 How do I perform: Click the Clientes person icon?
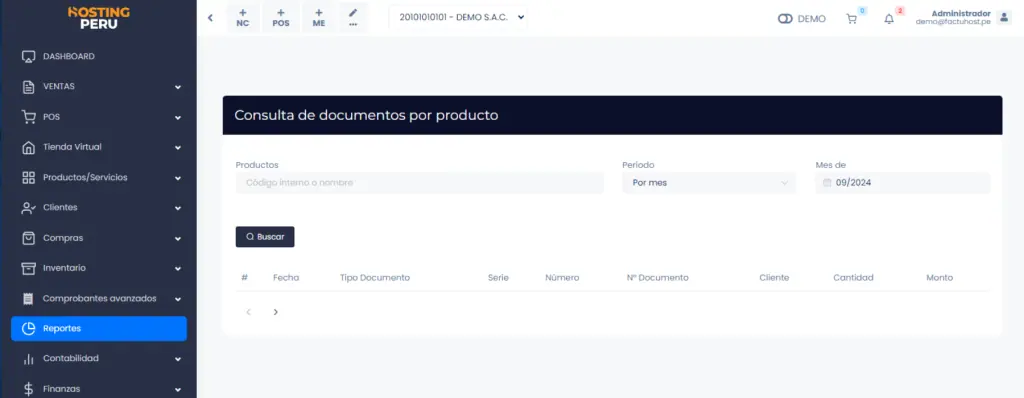[28, 208]
